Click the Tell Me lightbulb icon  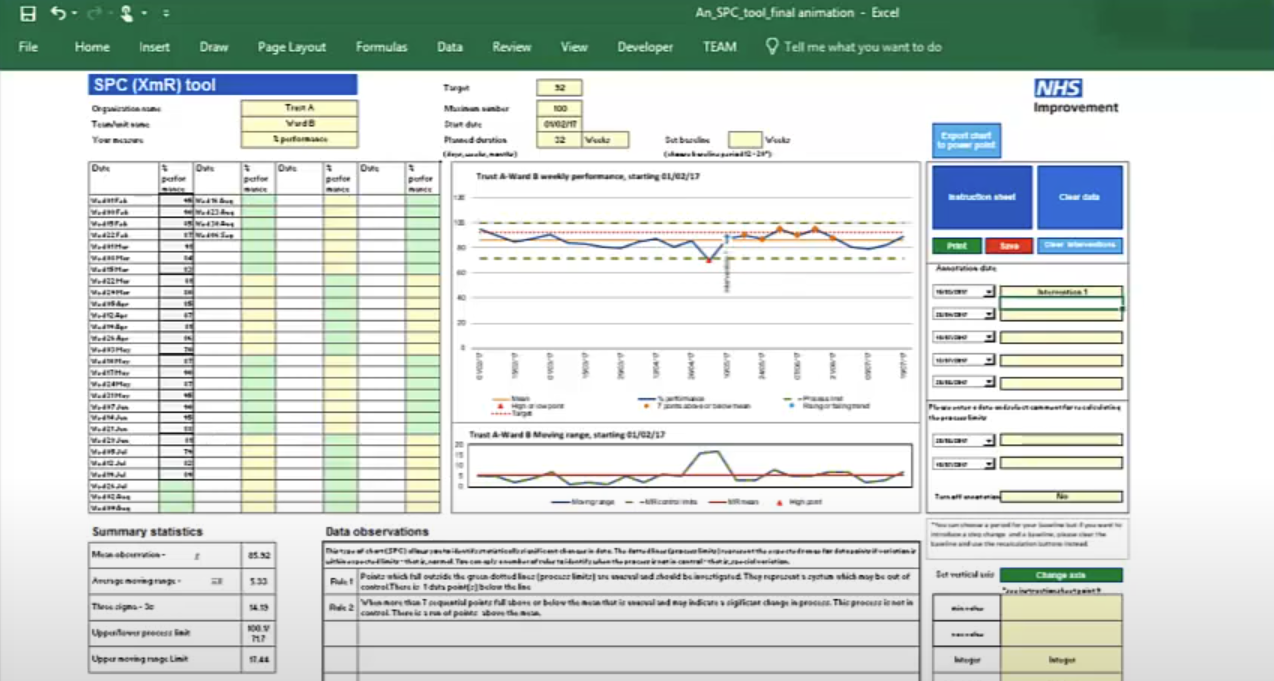coord(772,46)
